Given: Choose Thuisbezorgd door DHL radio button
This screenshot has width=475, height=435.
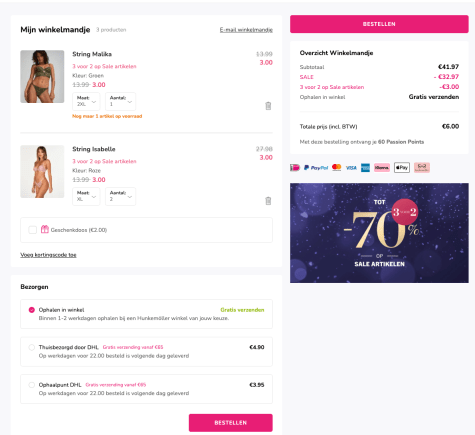Looking at the screenshot, I should 32,347.
